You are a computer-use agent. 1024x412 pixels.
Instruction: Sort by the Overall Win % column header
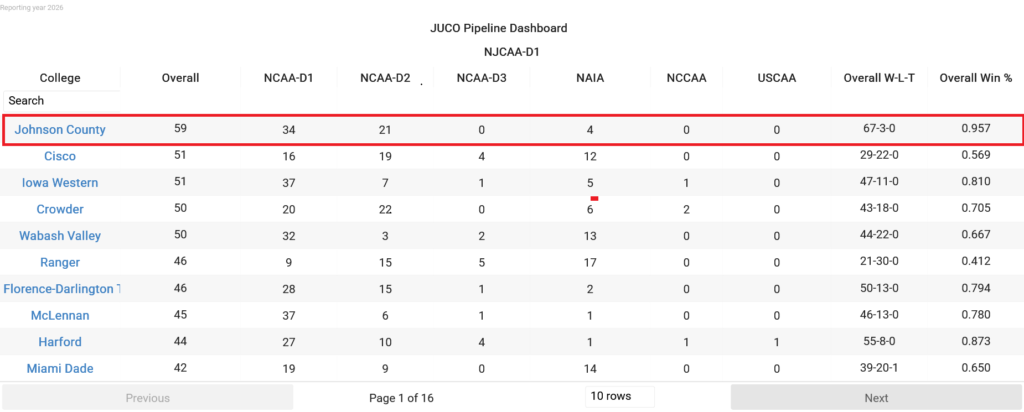976,78
